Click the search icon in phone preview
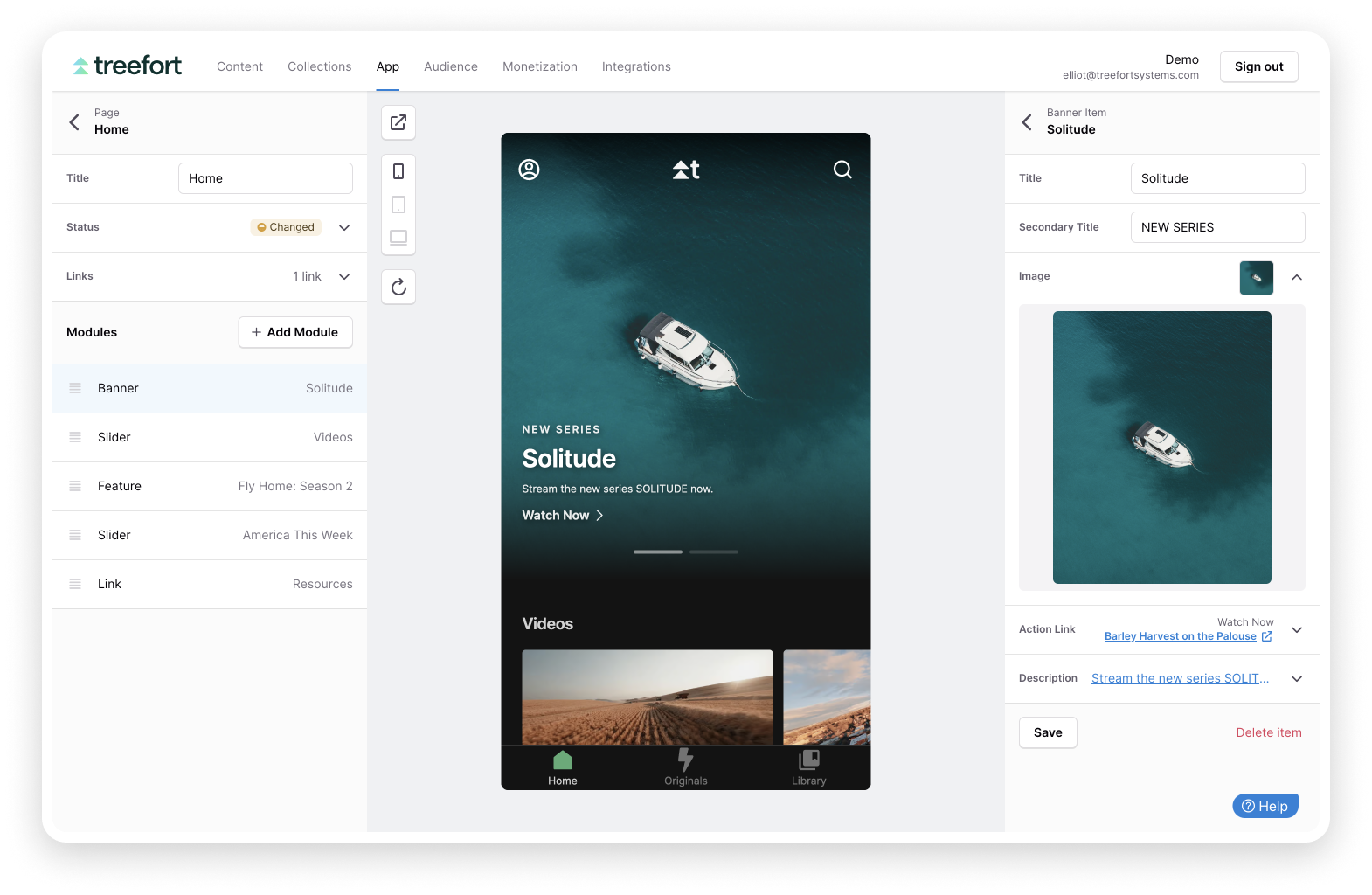Screen dimensions: 1372x895 (842, 170)
